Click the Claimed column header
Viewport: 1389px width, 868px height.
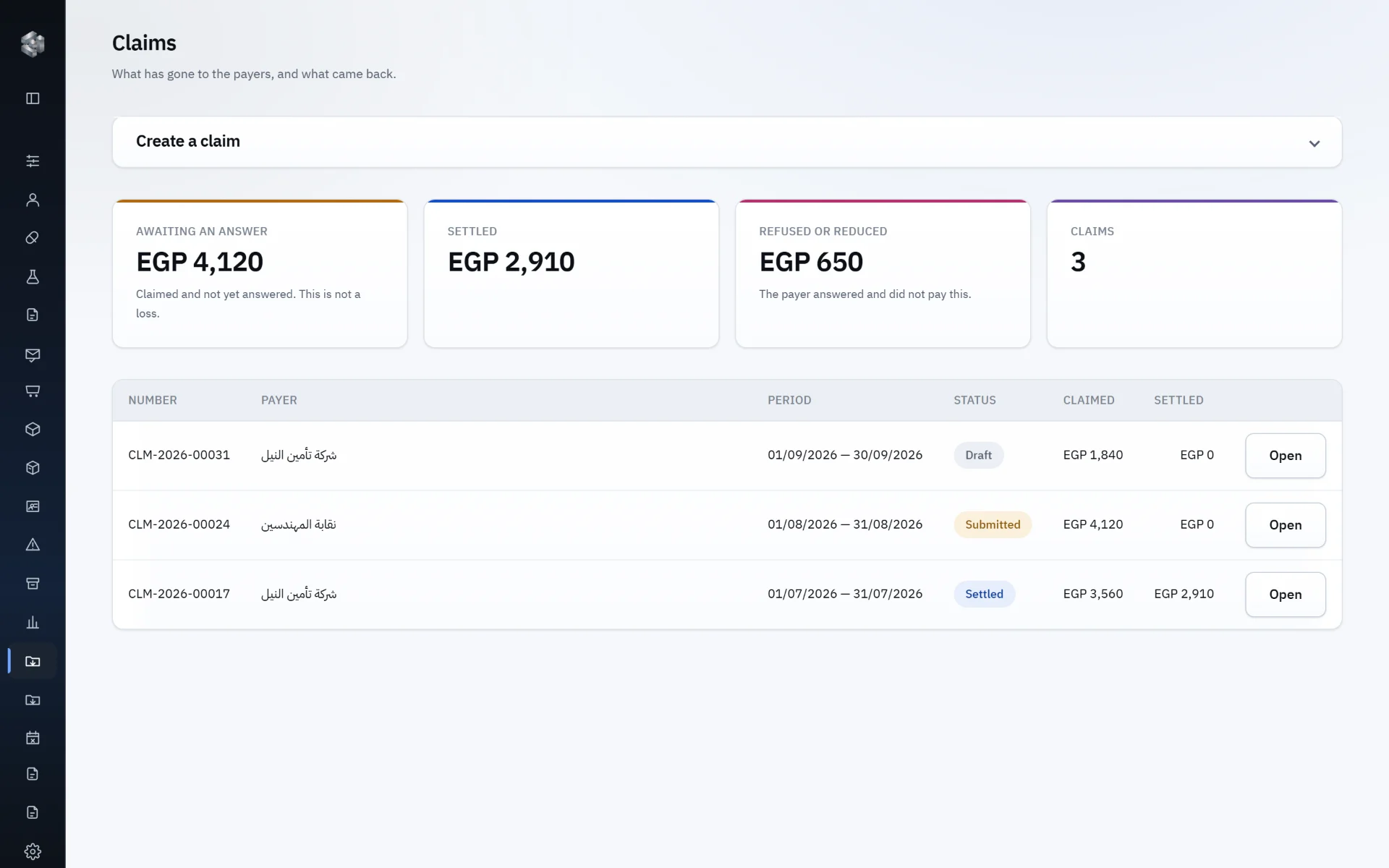pos(1089,400)
